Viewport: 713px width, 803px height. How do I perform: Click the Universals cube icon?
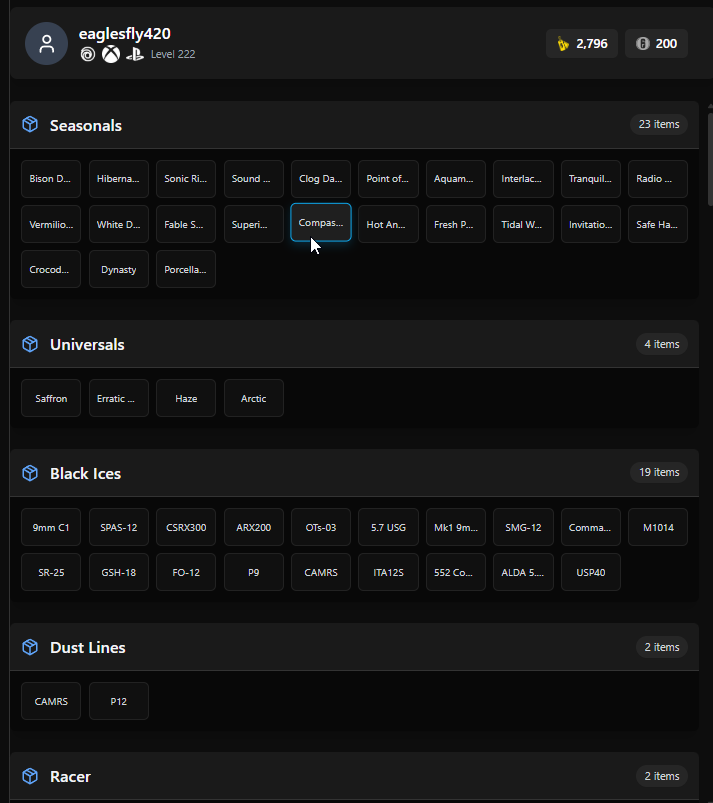[x=30, y=344]
